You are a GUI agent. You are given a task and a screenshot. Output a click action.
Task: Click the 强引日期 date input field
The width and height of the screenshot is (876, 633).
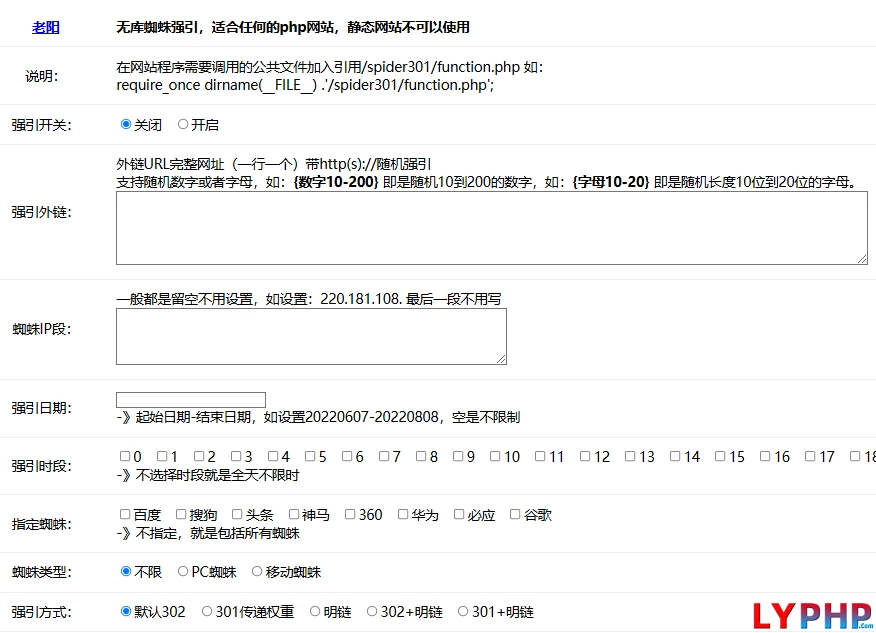coord(190,399)
